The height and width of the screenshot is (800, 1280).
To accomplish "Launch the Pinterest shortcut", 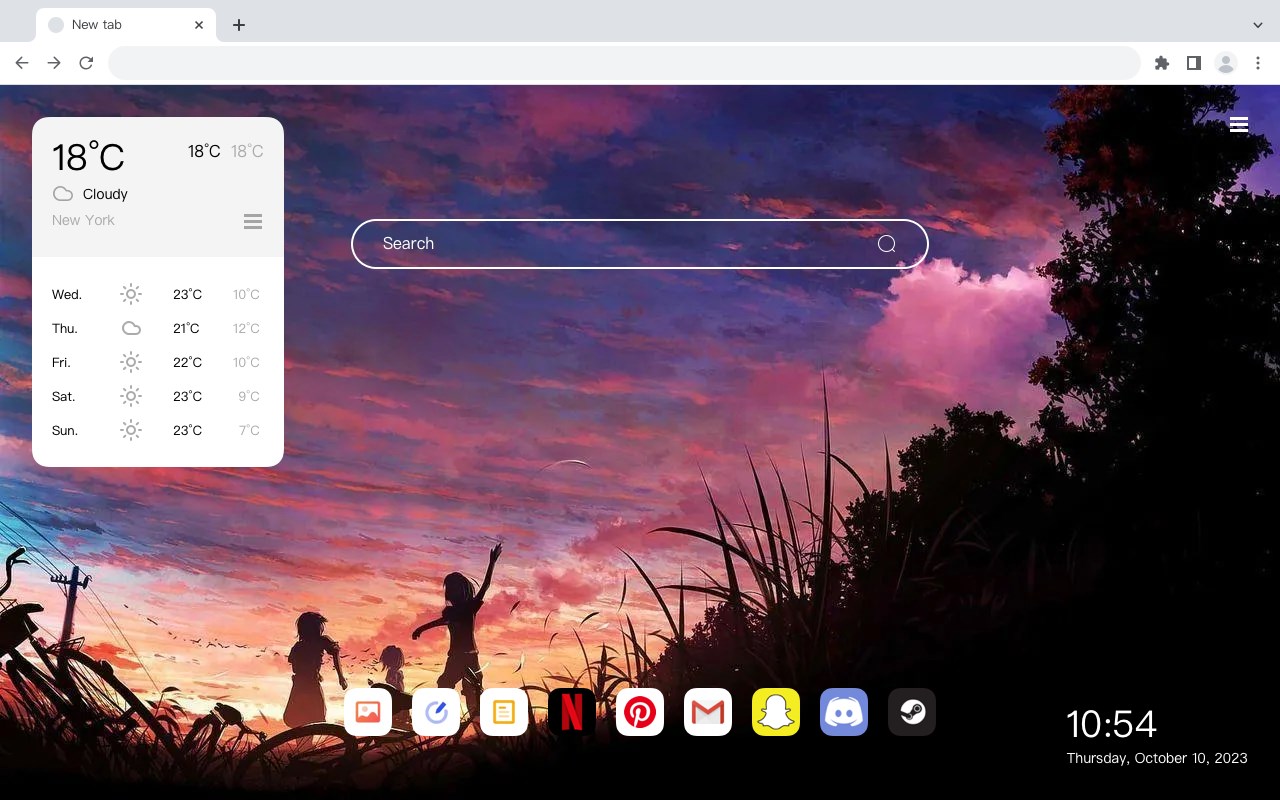I will pyautogui.click(x=640, y=712).
